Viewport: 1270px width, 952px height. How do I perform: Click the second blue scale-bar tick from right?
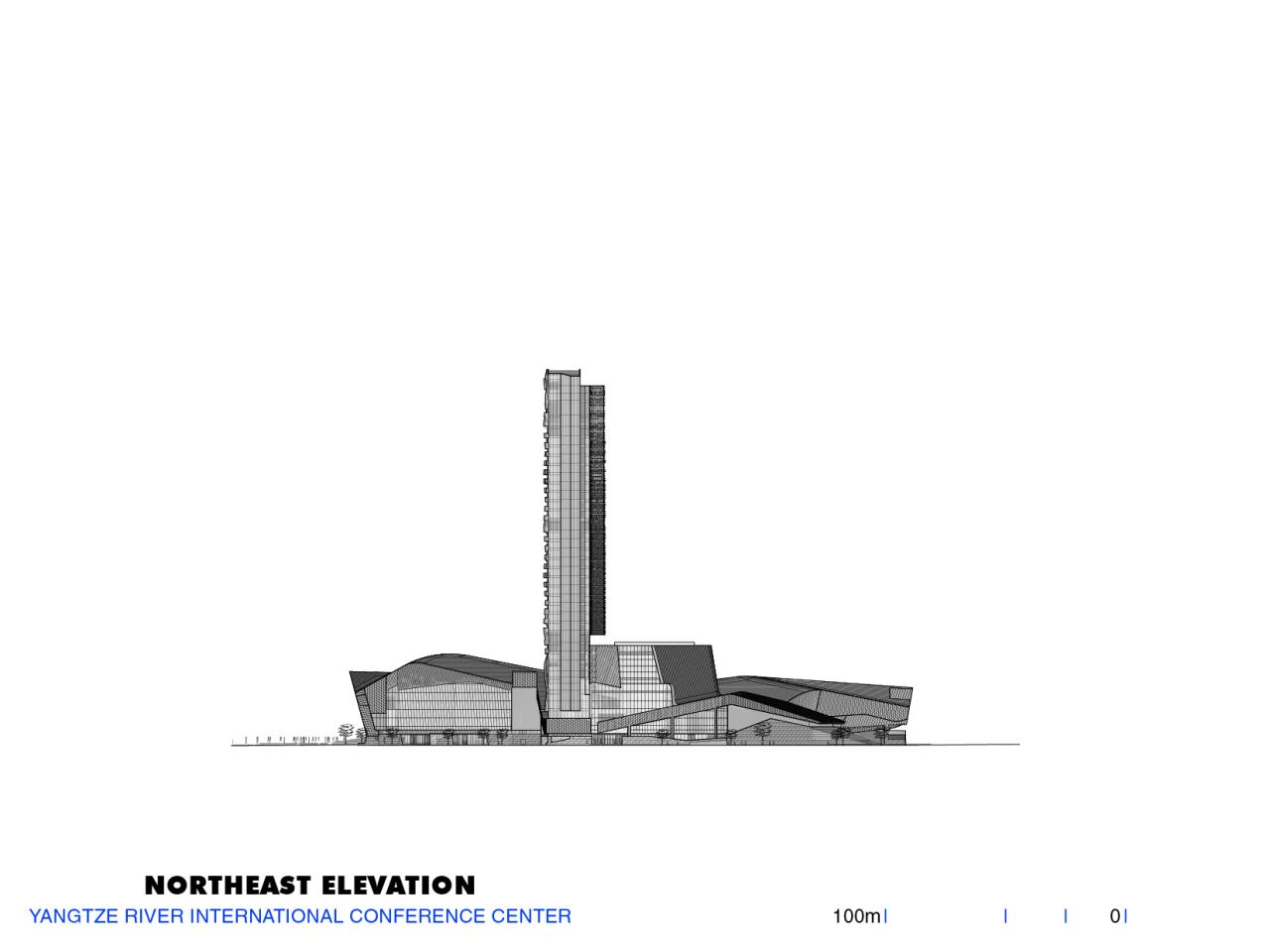point(1066,916)
